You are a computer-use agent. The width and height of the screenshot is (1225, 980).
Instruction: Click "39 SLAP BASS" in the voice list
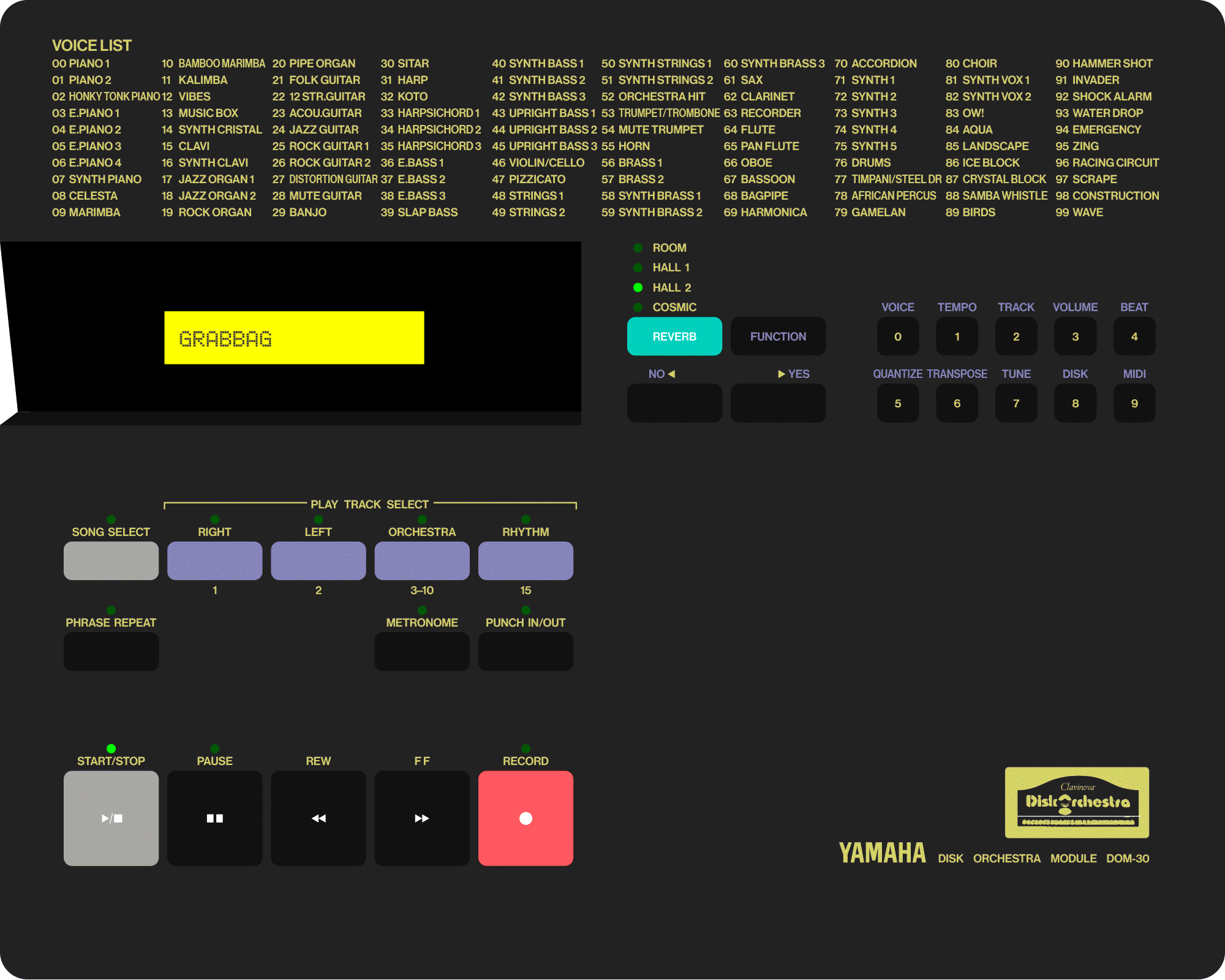click(419, 213)
